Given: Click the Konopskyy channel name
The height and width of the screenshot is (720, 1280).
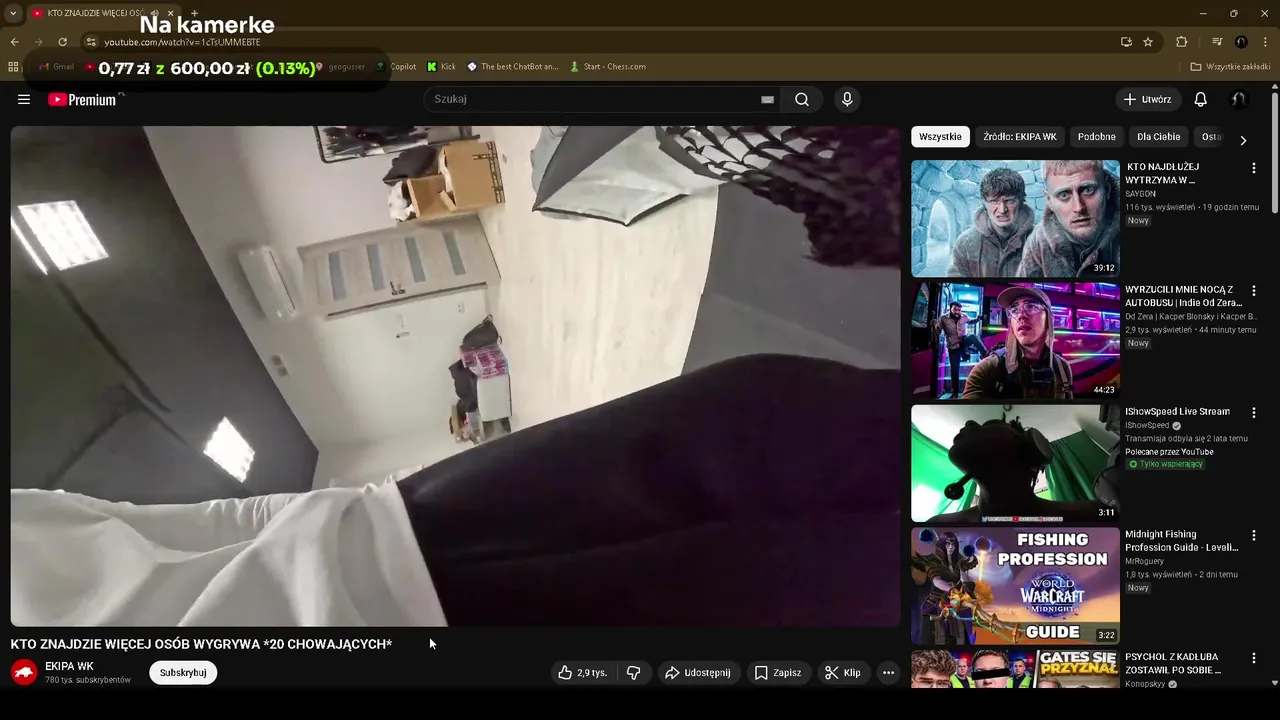Looking at the screenshot, I should 1146,685.
